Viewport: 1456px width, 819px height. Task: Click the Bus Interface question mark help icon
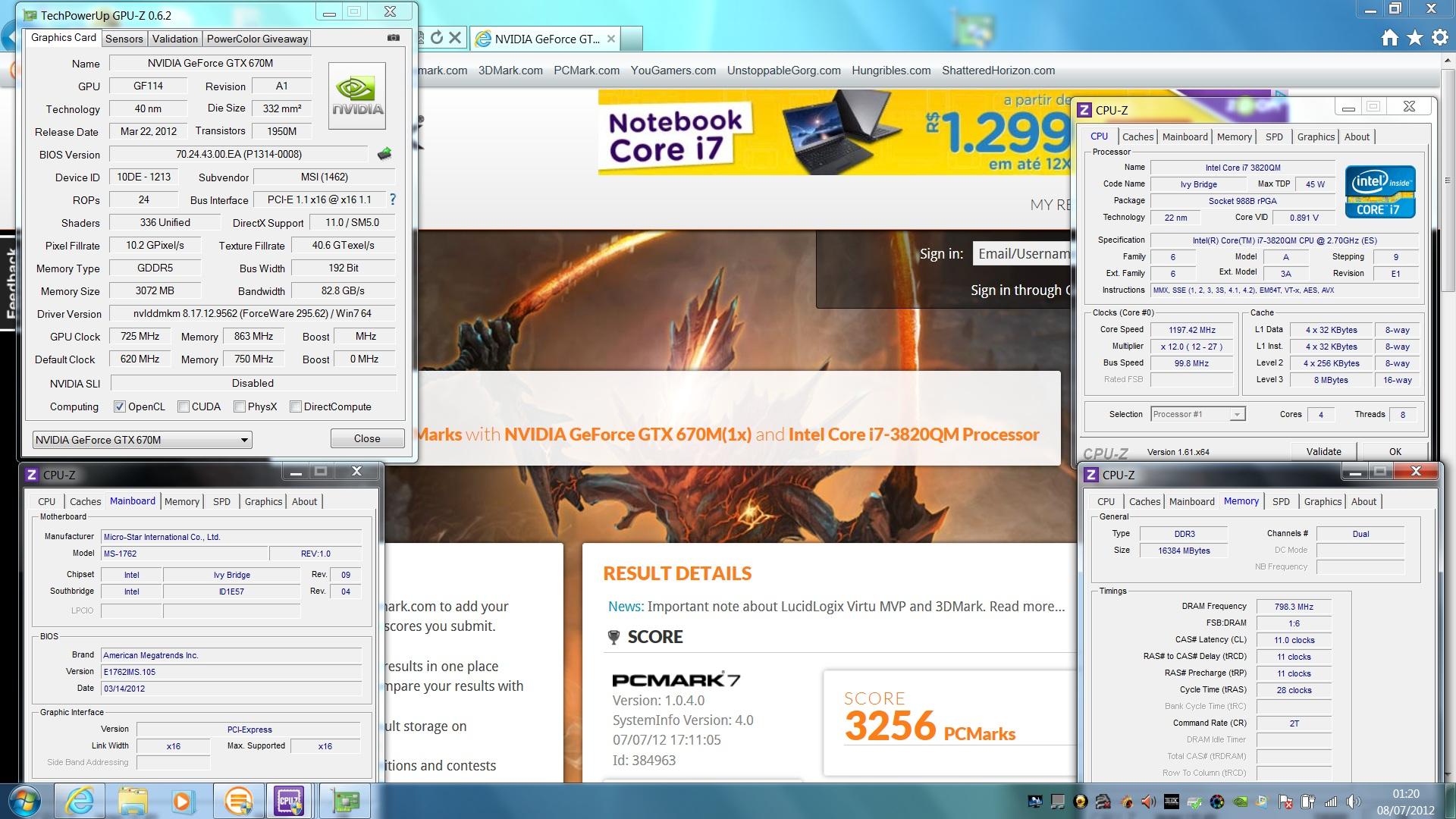click(392, 199)
